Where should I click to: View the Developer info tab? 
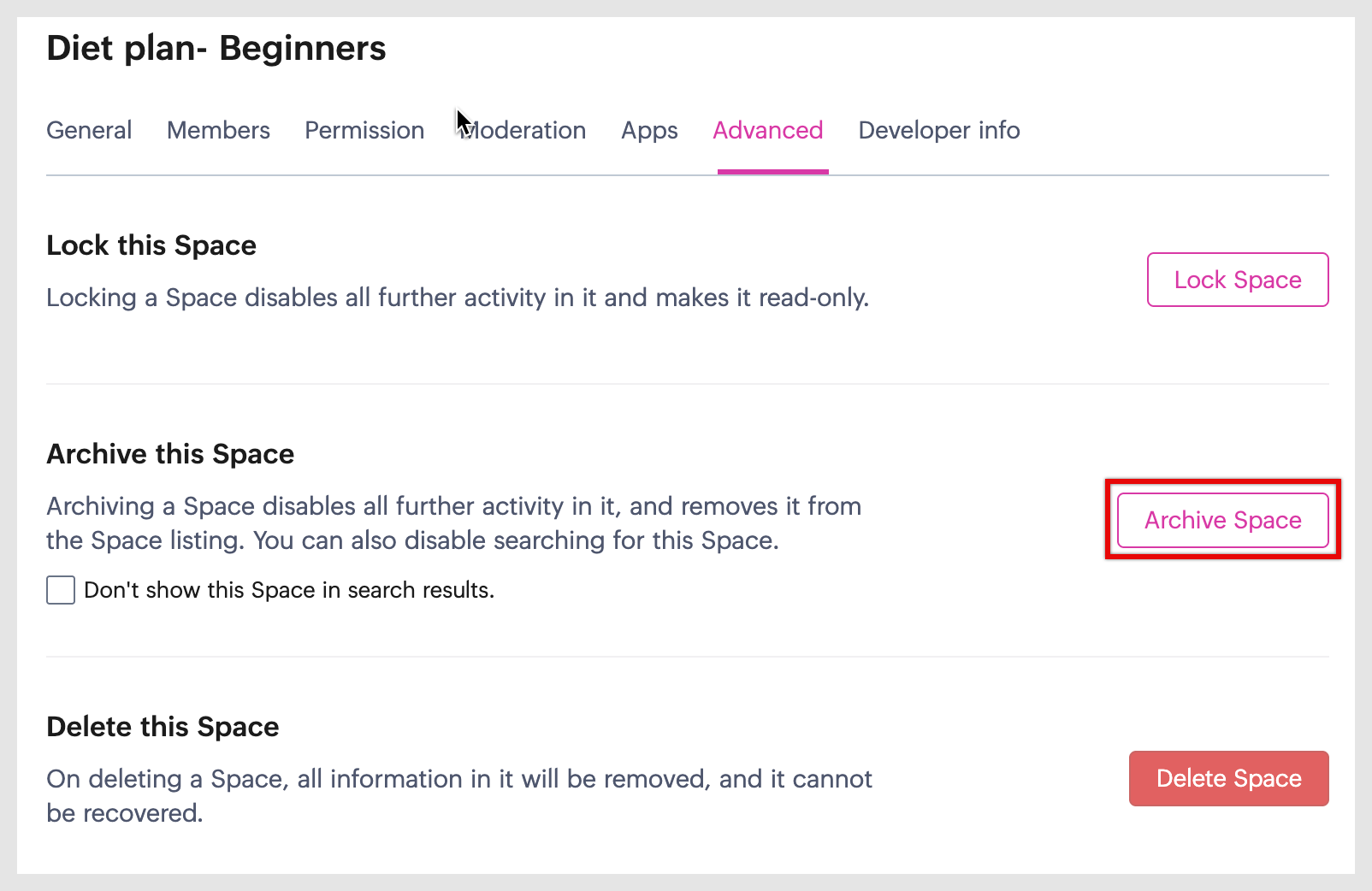[938, 131]
